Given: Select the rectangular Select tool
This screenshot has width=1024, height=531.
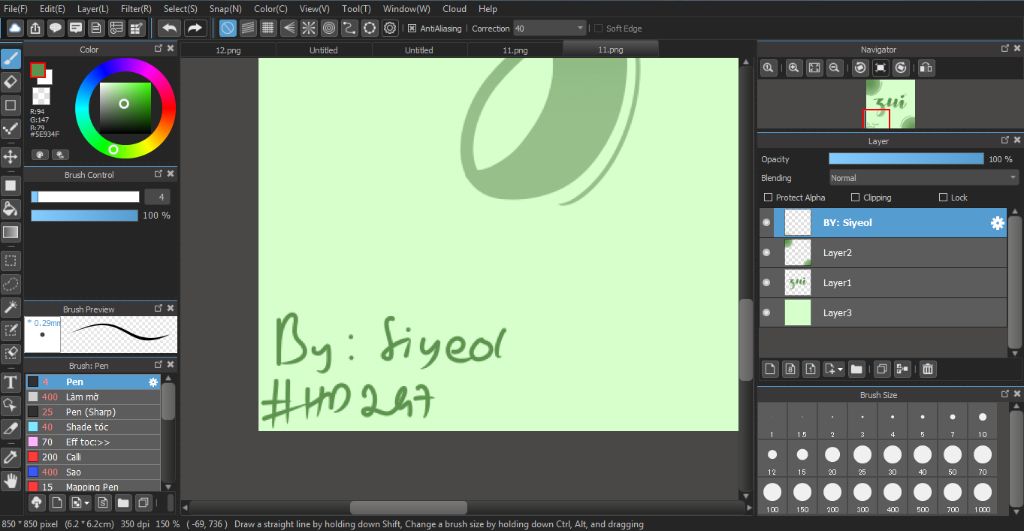Looking at the screenshot, I should pos(10,261).
